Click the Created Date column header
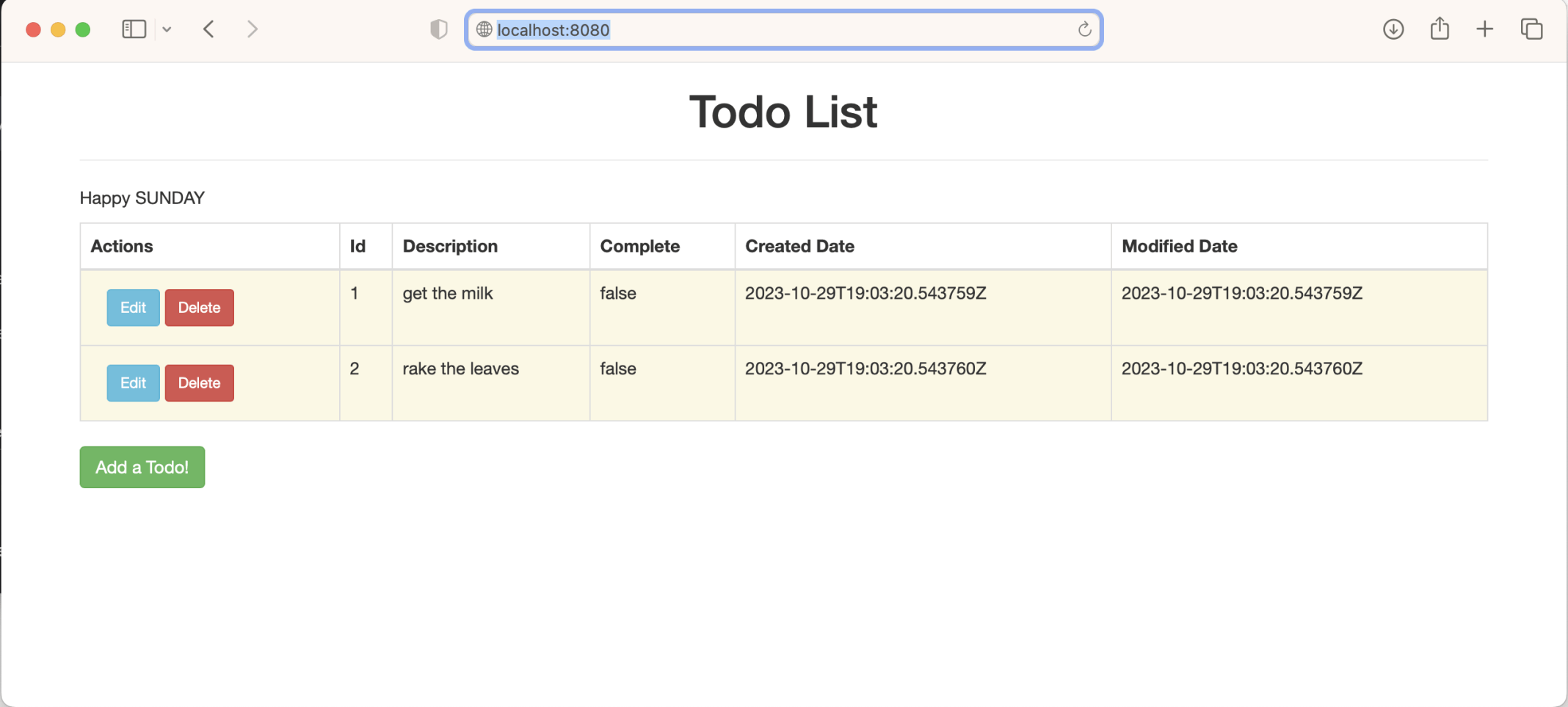The height and width of the screenshot is (707, 1568). [799, 246]
